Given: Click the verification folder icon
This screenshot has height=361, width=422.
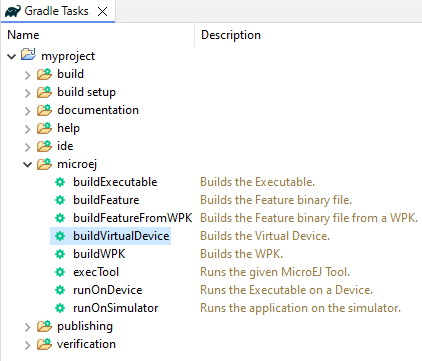Looking at the screenshot, I should pos(44,344).
